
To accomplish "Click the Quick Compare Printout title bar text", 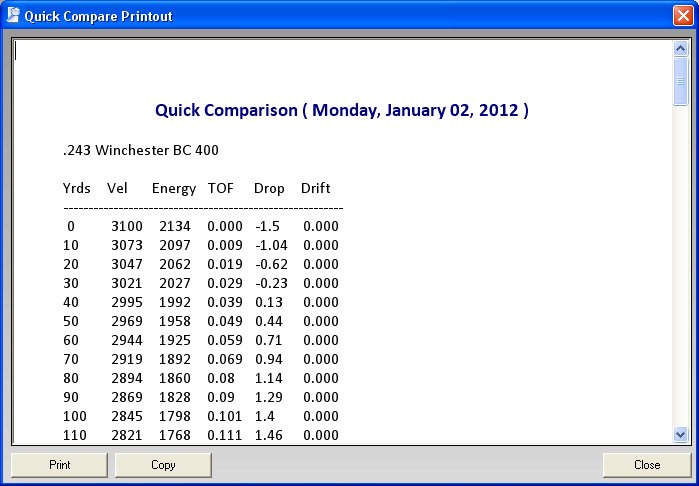I will pyautogui.click(x=98, y=16).
